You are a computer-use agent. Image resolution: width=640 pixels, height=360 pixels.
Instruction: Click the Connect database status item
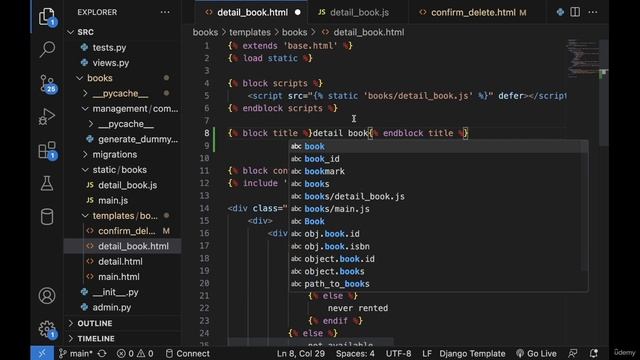coord(188,353)
